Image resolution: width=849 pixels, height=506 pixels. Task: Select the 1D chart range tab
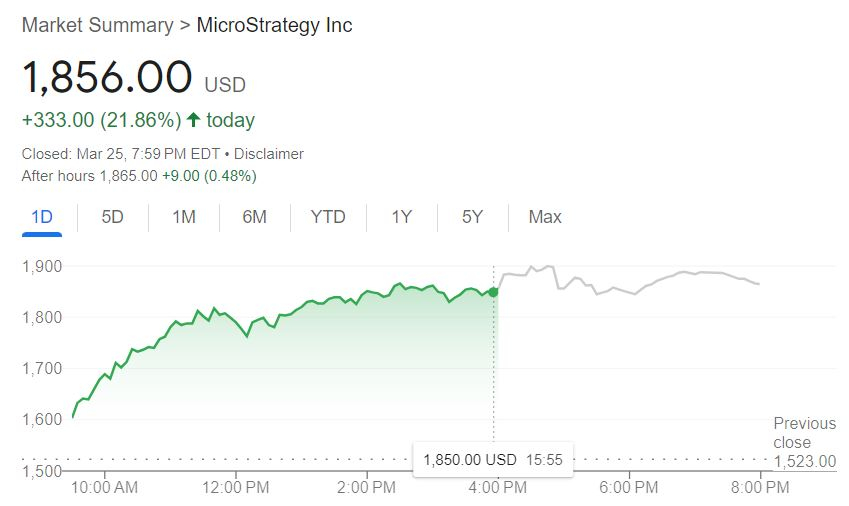42,217
